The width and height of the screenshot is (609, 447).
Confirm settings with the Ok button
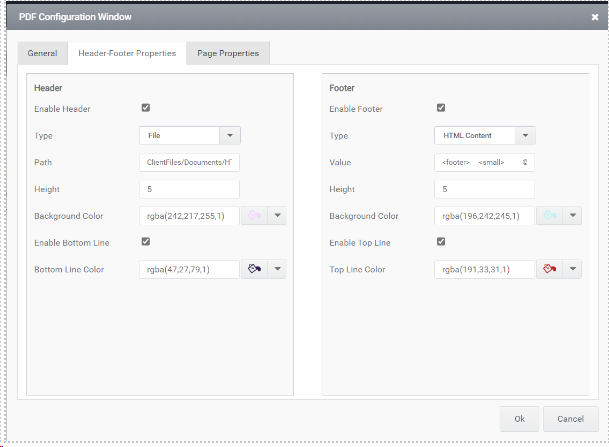[x=519, y=419]
